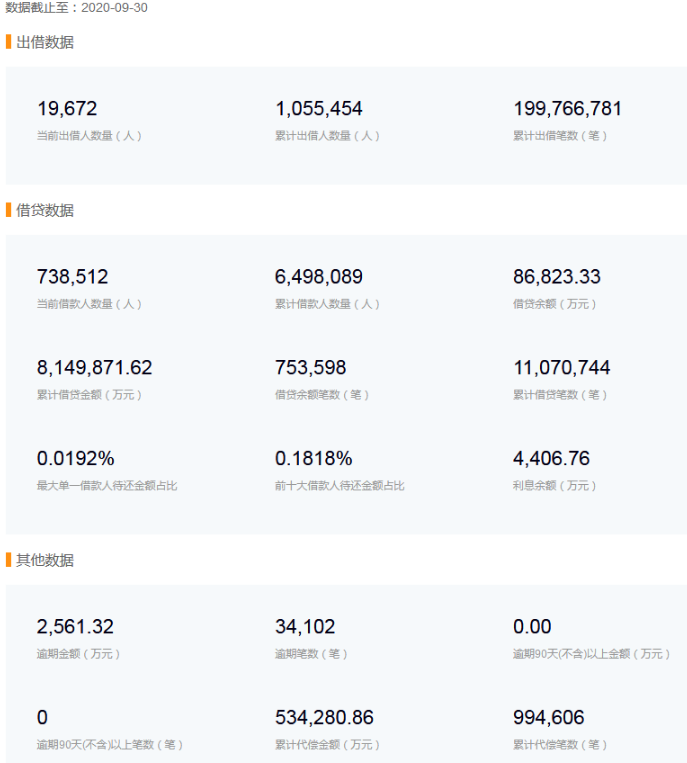
Task: Select the 0.0192% largest single borrower ratio
Action: [76, 459]
